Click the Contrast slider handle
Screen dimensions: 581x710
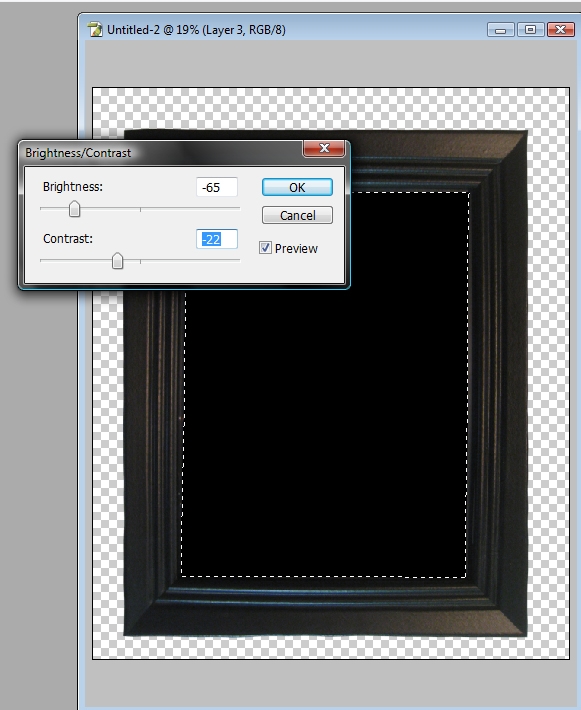[x=117, y=261]
